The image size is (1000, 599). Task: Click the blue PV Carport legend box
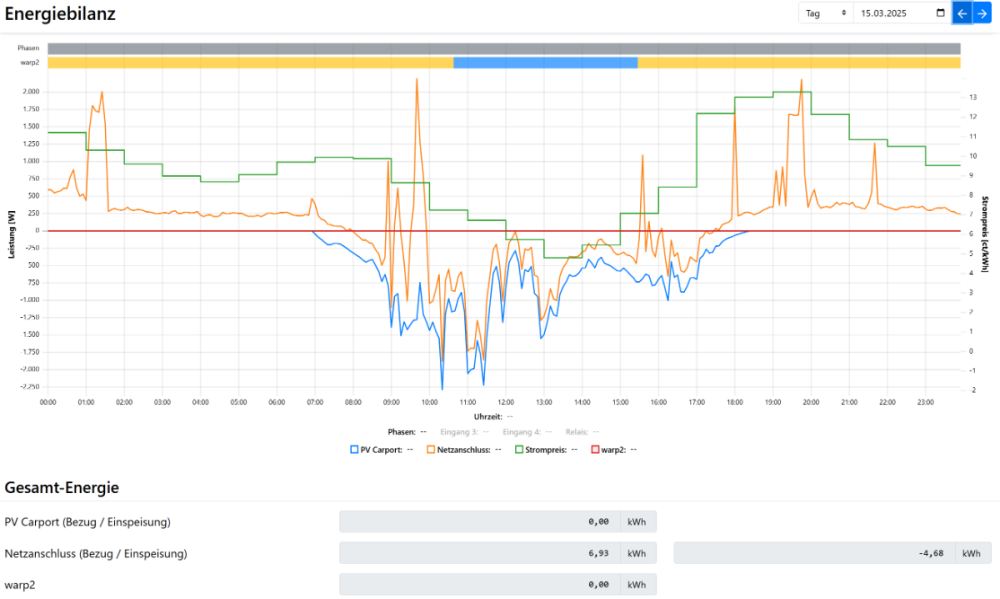[354, 450]
